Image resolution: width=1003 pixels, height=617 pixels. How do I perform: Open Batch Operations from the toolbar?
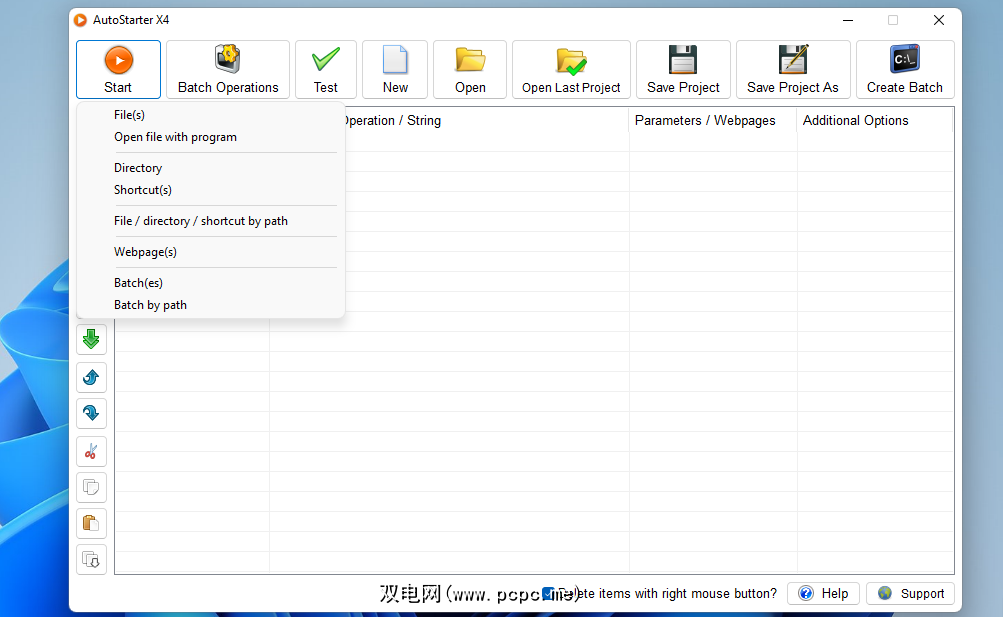coord(228,70)
